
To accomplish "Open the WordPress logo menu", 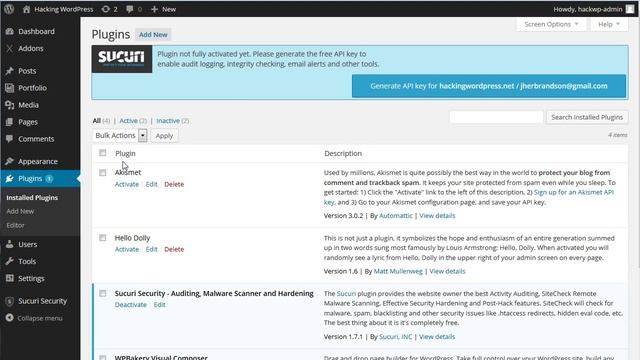I will [9, 9].
